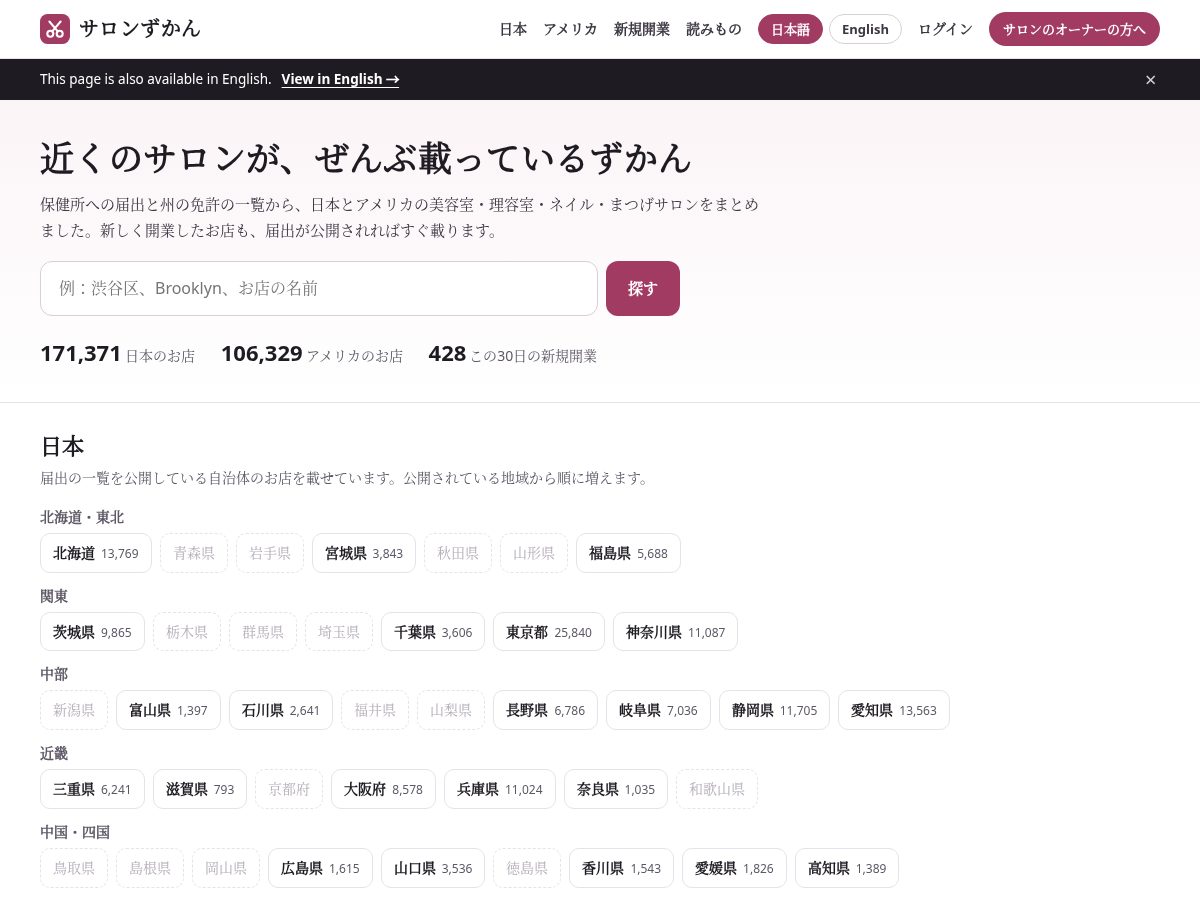This screenshot has width=1200, height=900.
Task: Open 福島県 prefecture listing
Action: click(x=628, y=553)
